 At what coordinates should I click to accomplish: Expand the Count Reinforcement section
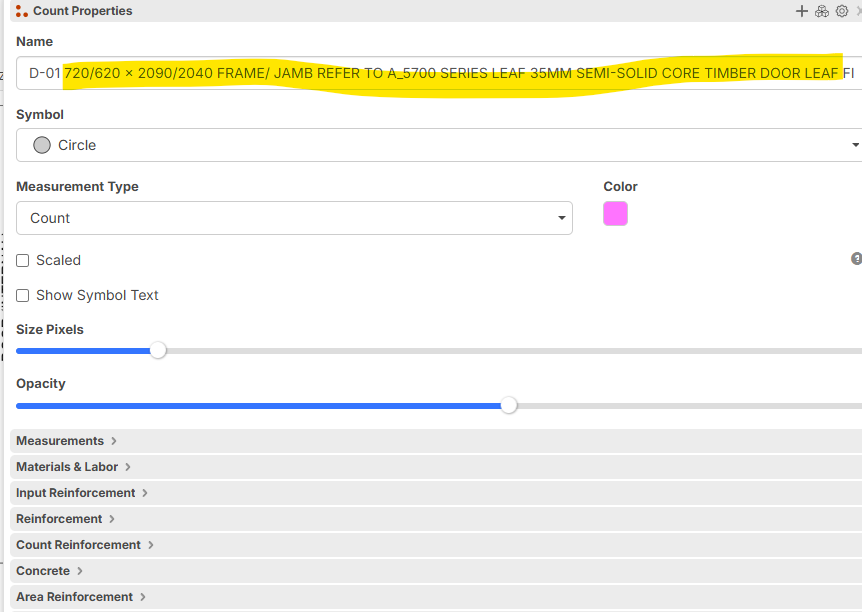436,545
